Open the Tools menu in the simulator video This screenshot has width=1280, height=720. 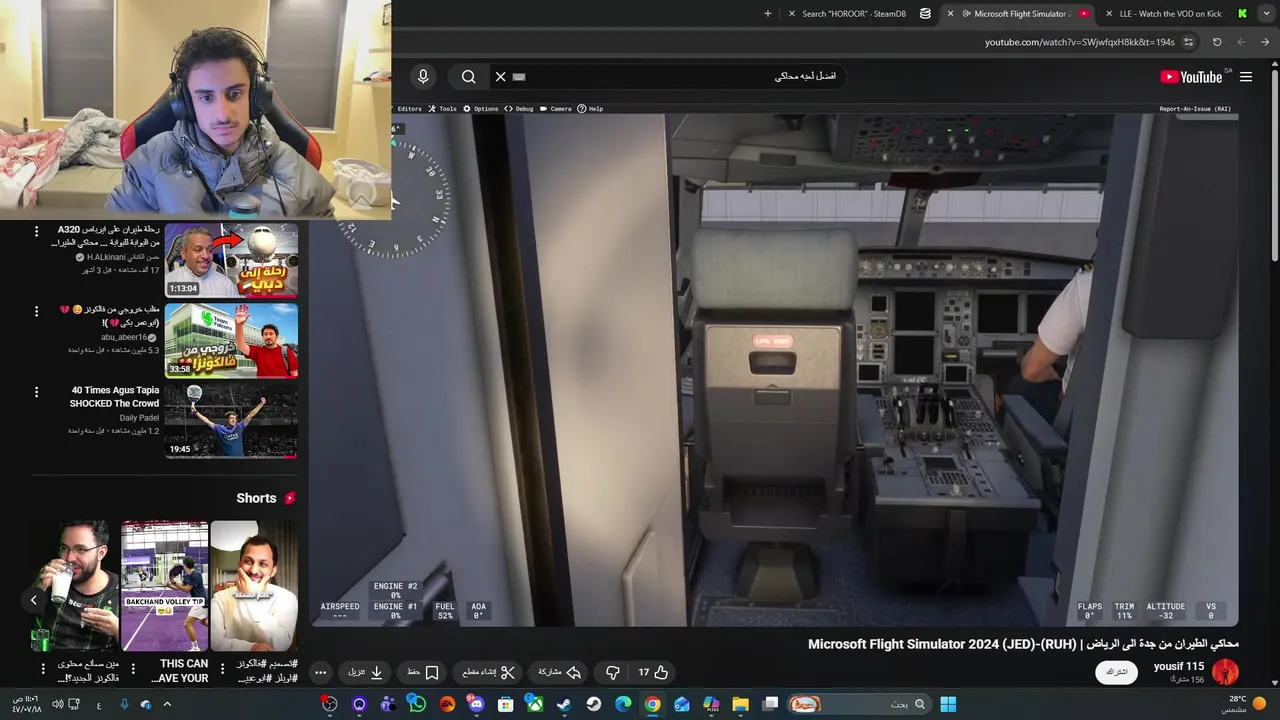(x=442, y=109)
